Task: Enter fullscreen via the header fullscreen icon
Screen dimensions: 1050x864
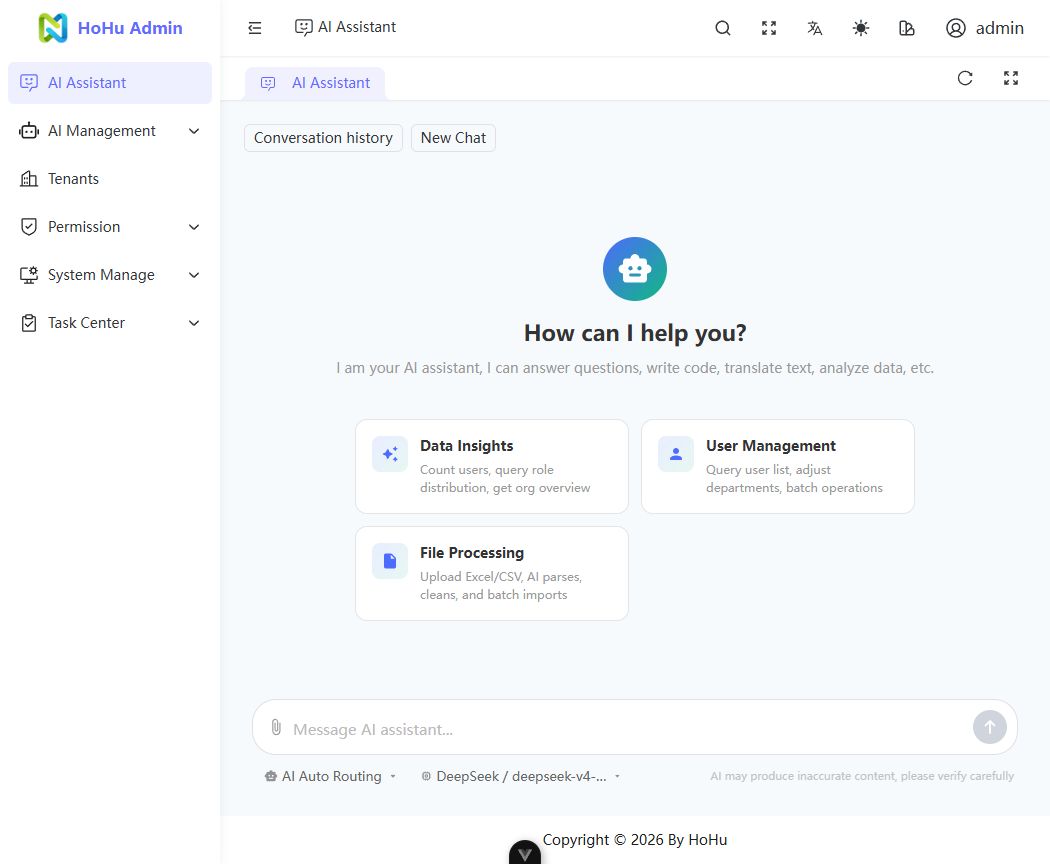Action: [x=769, y=27]
